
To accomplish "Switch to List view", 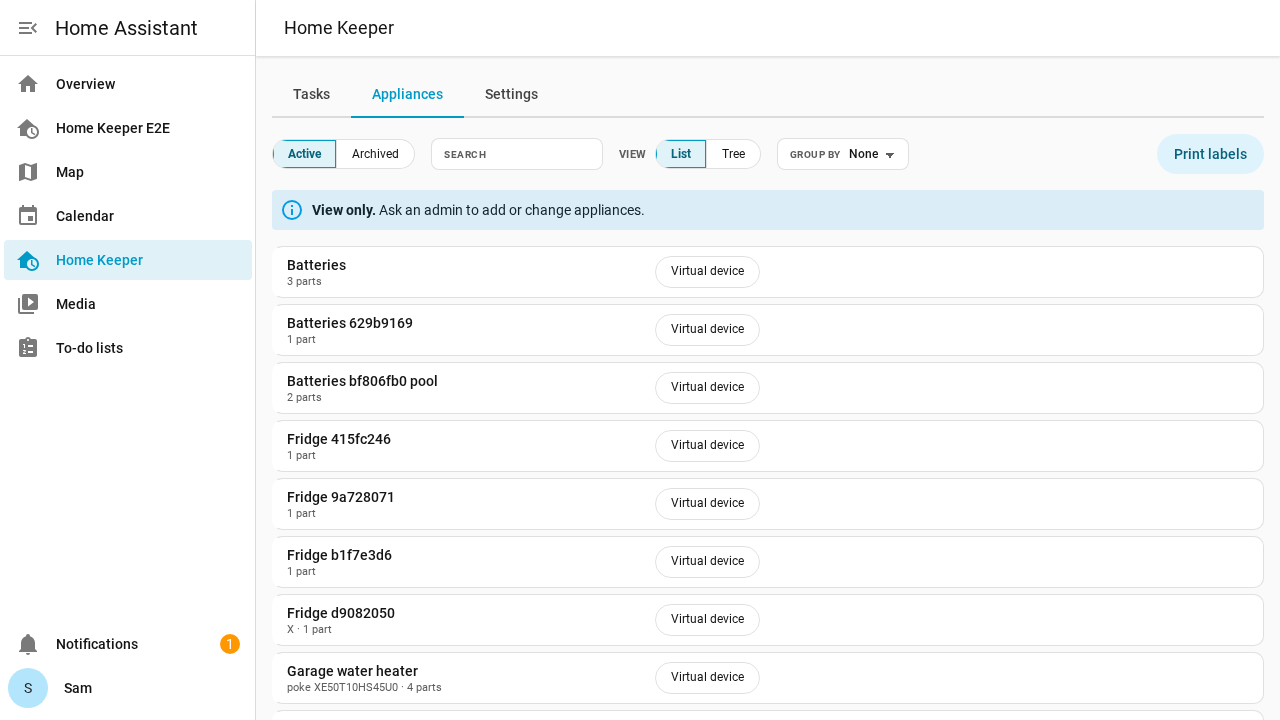I will [681, 154].
